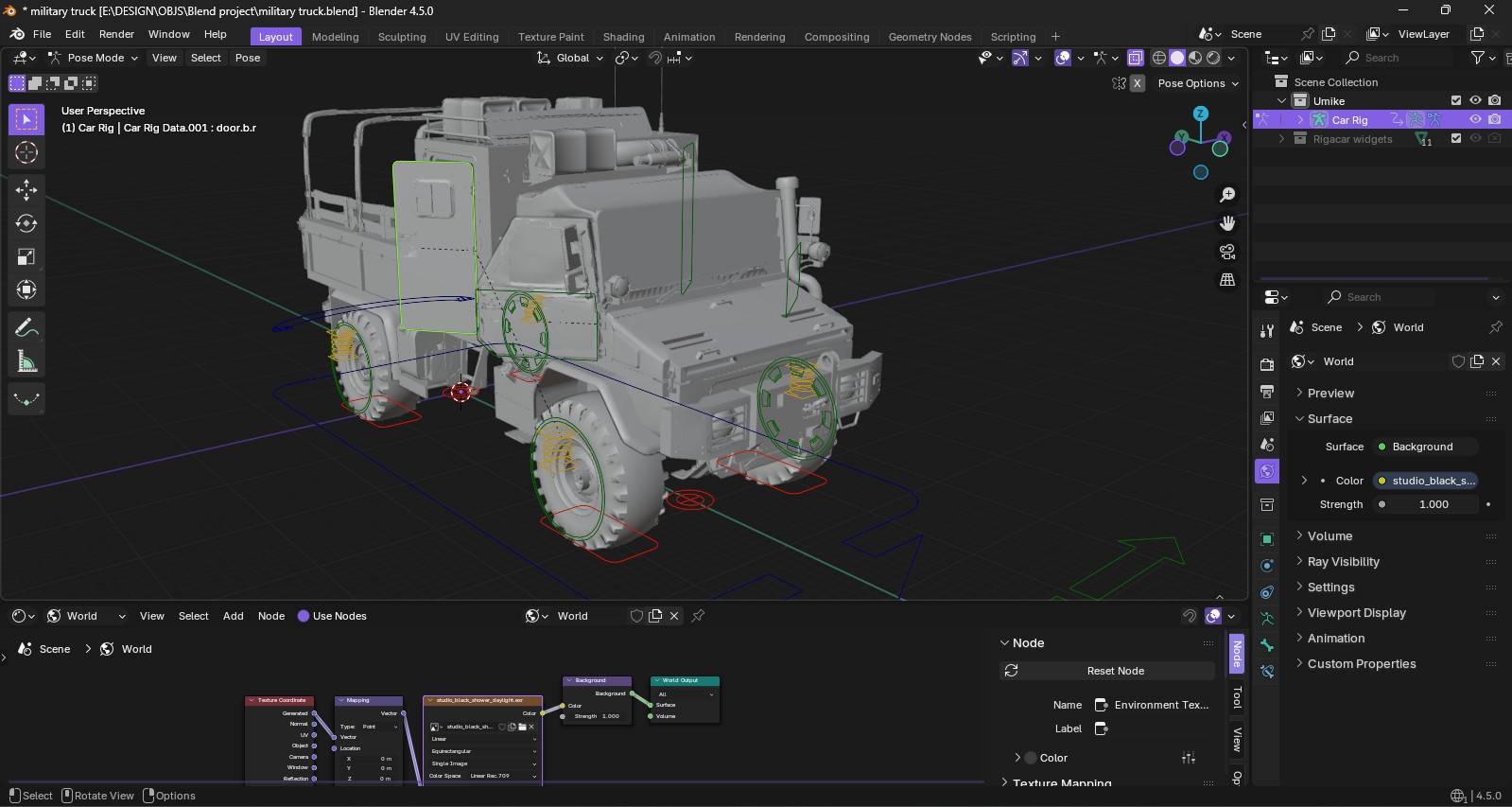1512x807 pixels.
Task: Open Output properties printer icon
Action: click(x=1267, y=391)
